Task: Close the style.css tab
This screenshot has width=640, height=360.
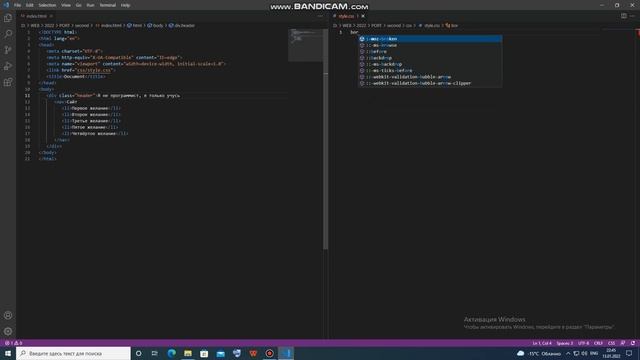Action: point(363,16)
